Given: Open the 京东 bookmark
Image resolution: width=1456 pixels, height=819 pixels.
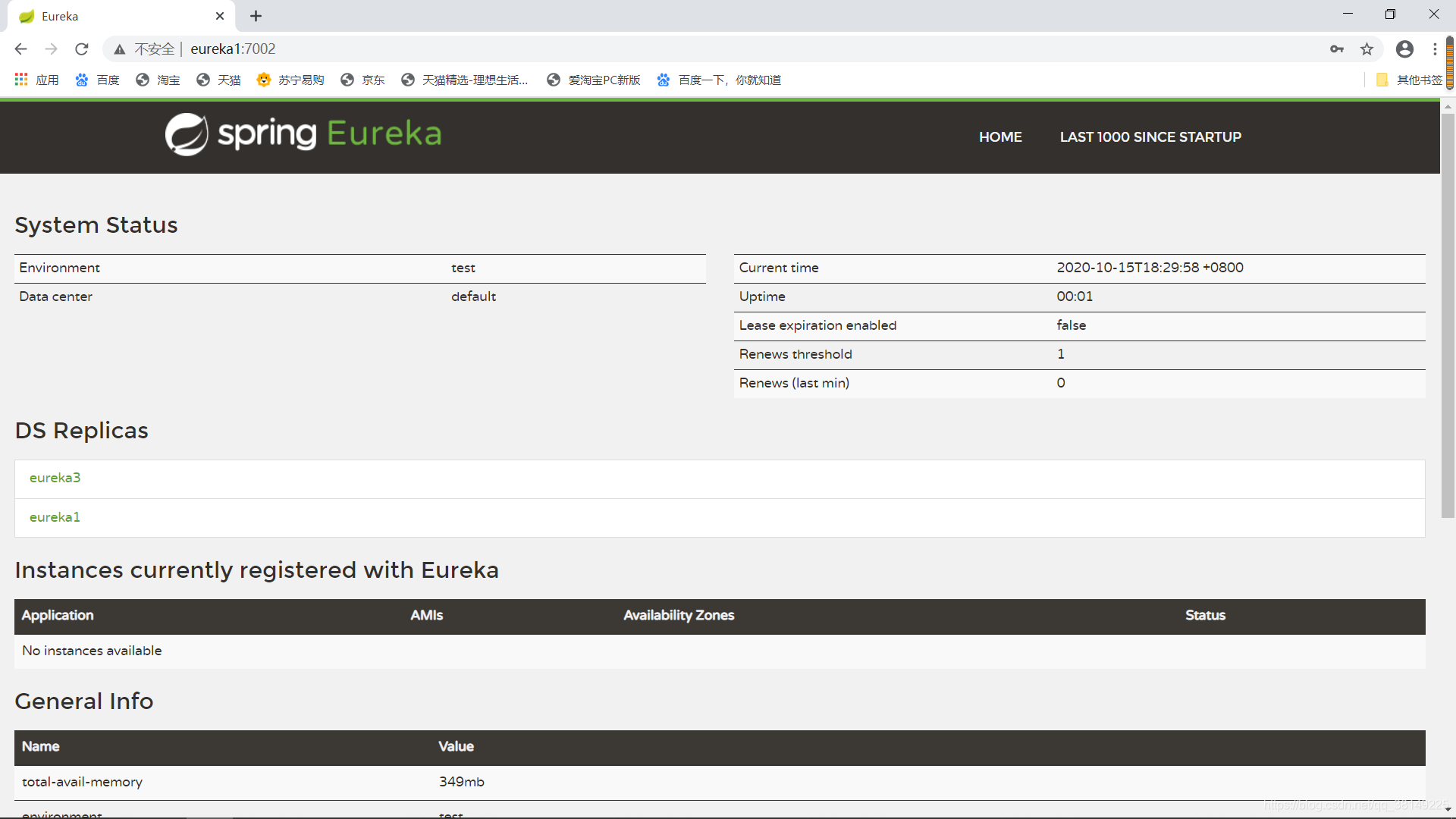Looking at the screenshot, I should coord(362,80).
